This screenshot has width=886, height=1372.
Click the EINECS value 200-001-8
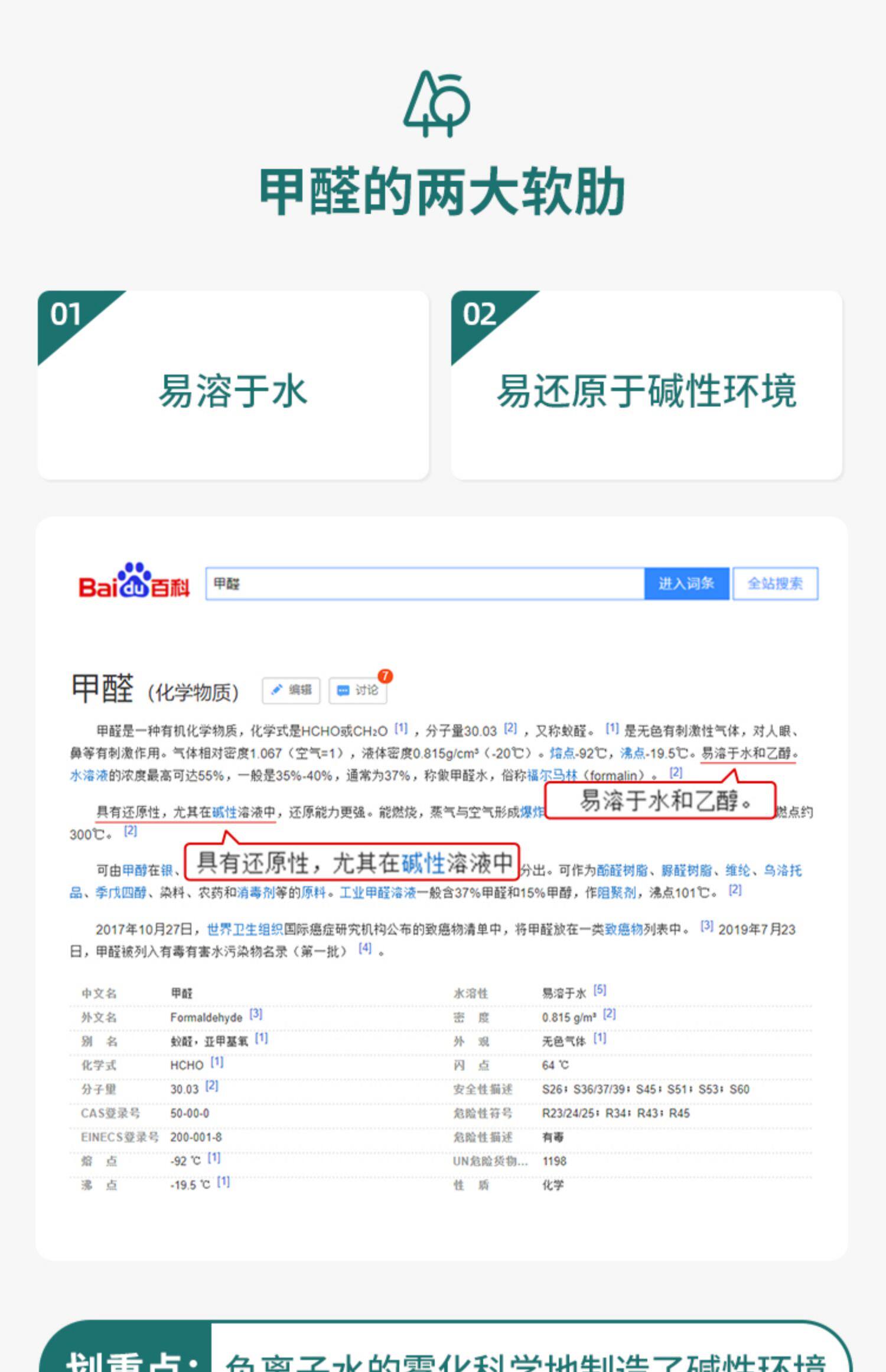pos(196,1137)
